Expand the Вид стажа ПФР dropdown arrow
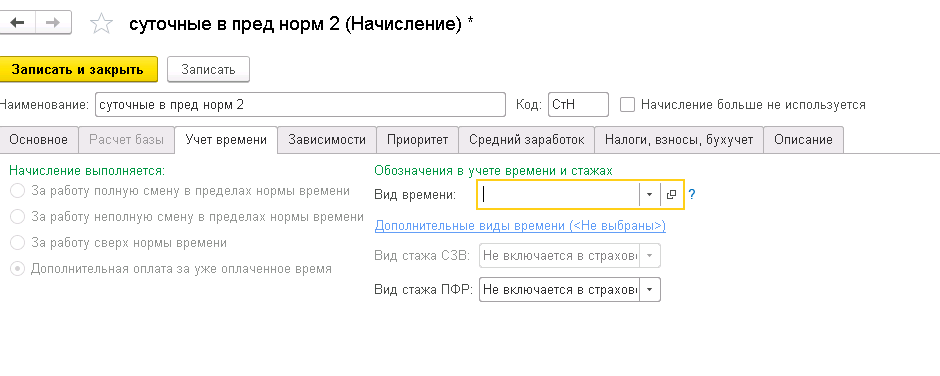 pos(650,290)
